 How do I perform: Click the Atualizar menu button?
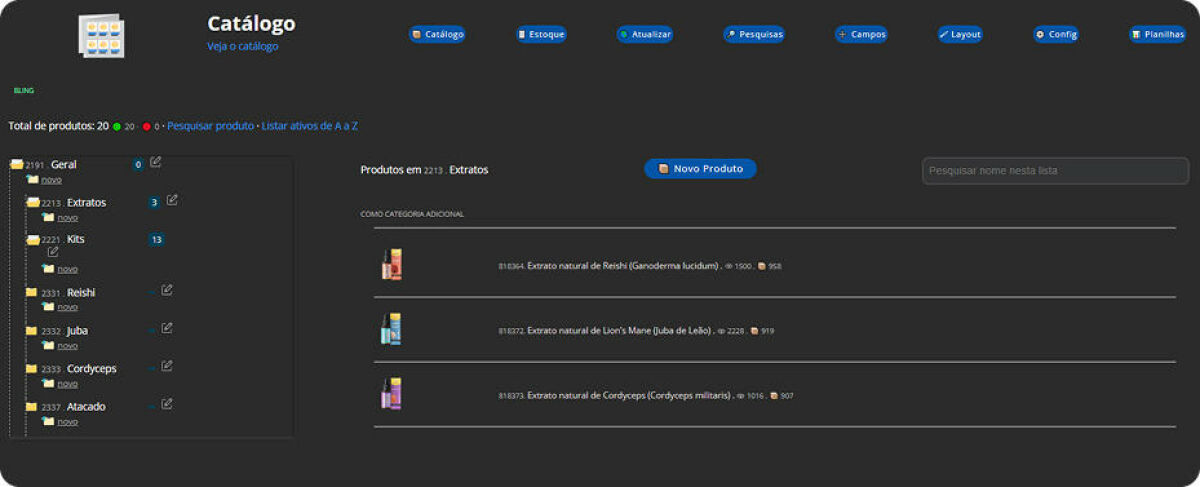pos(645,34)
